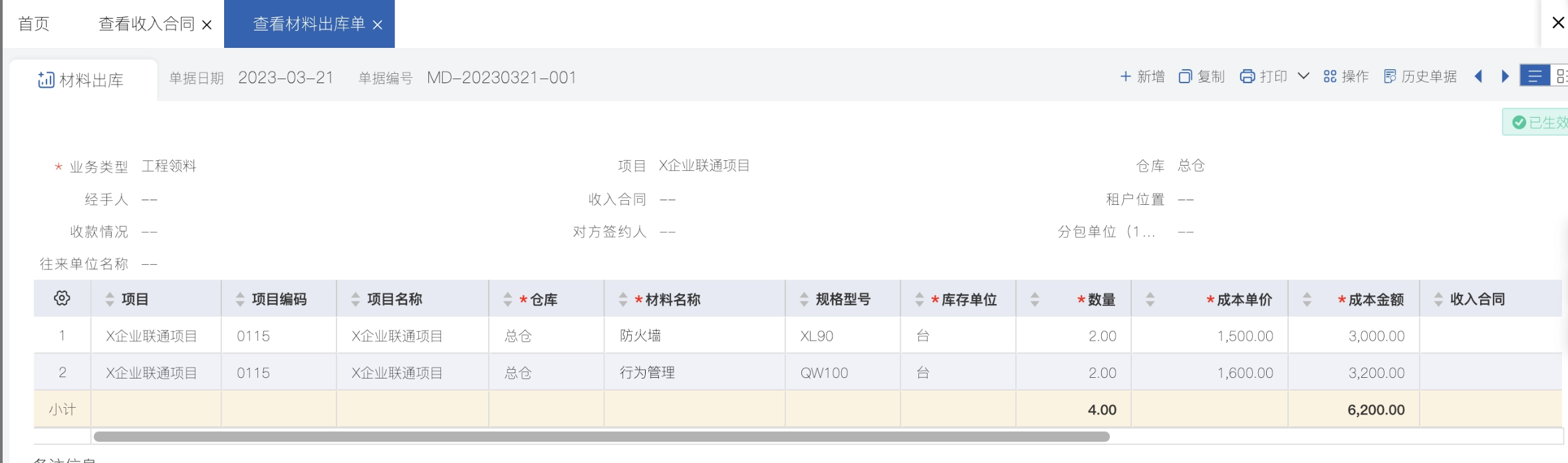This screenshot has height=463, width=1568.
Task: Click the 材料出库 form tab
Action: [x=82, y=80]
